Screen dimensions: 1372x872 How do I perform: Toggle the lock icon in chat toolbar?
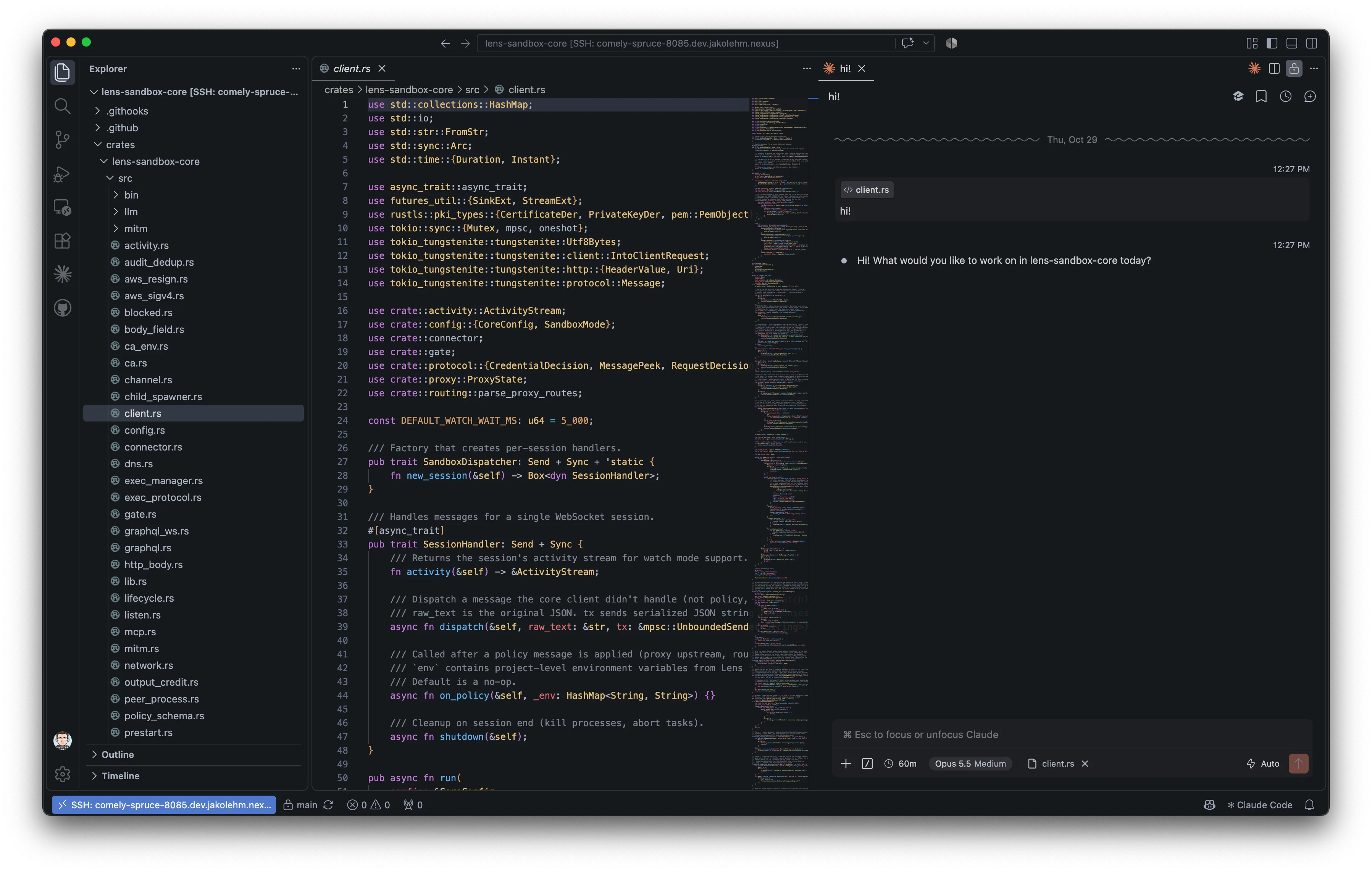(1294, 68)
